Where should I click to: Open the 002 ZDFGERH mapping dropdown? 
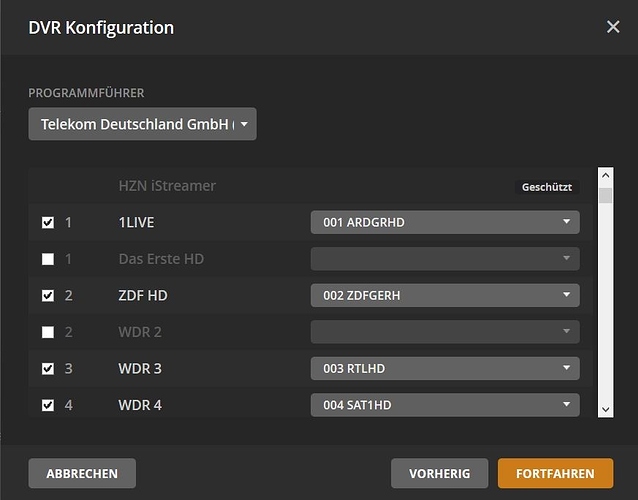point(444,295)
